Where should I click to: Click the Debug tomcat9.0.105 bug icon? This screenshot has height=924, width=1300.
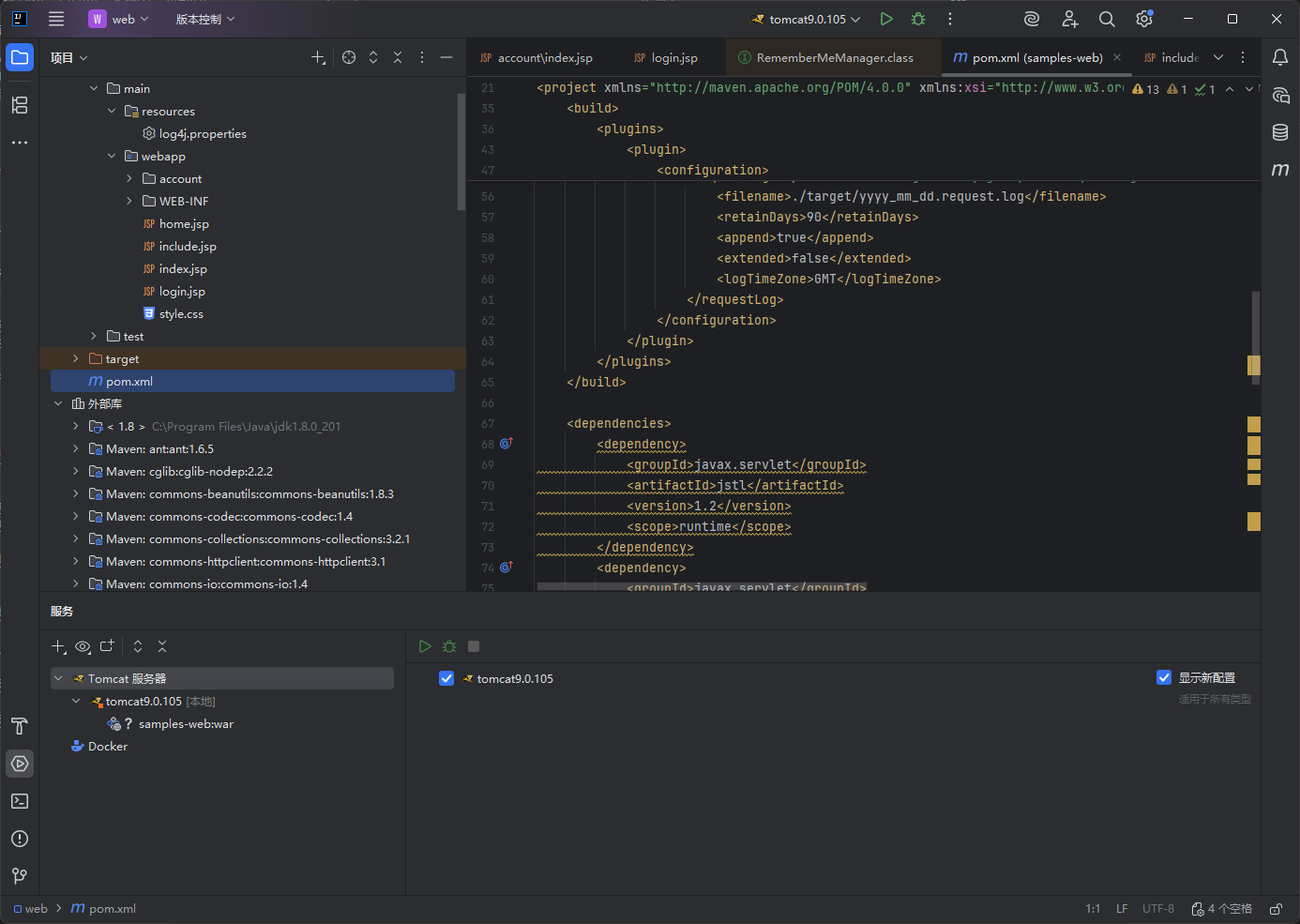[918, 19]
